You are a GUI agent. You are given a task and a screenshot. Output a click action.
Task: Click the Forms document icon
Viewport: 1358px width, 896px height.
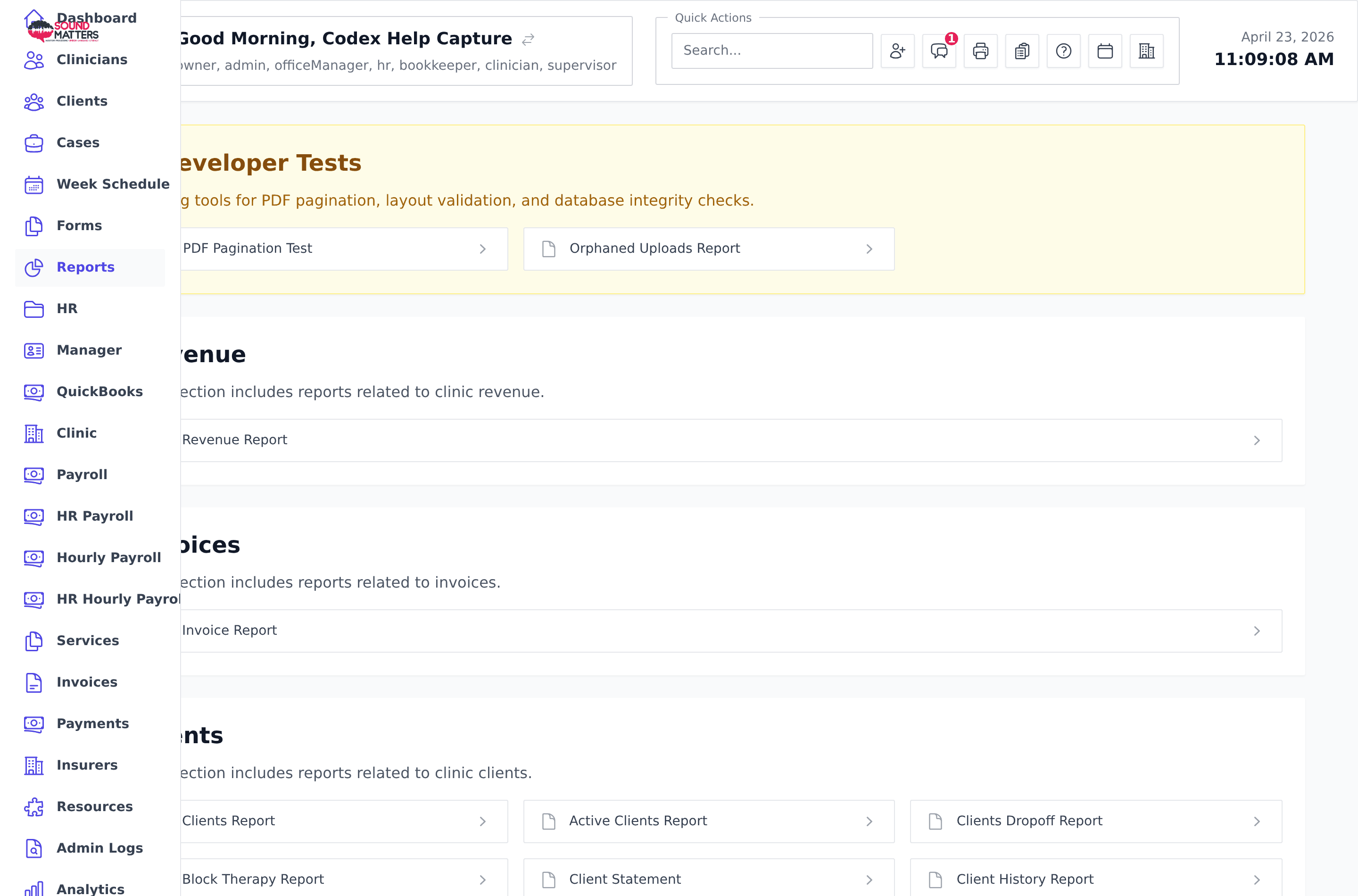click(33, 226)
